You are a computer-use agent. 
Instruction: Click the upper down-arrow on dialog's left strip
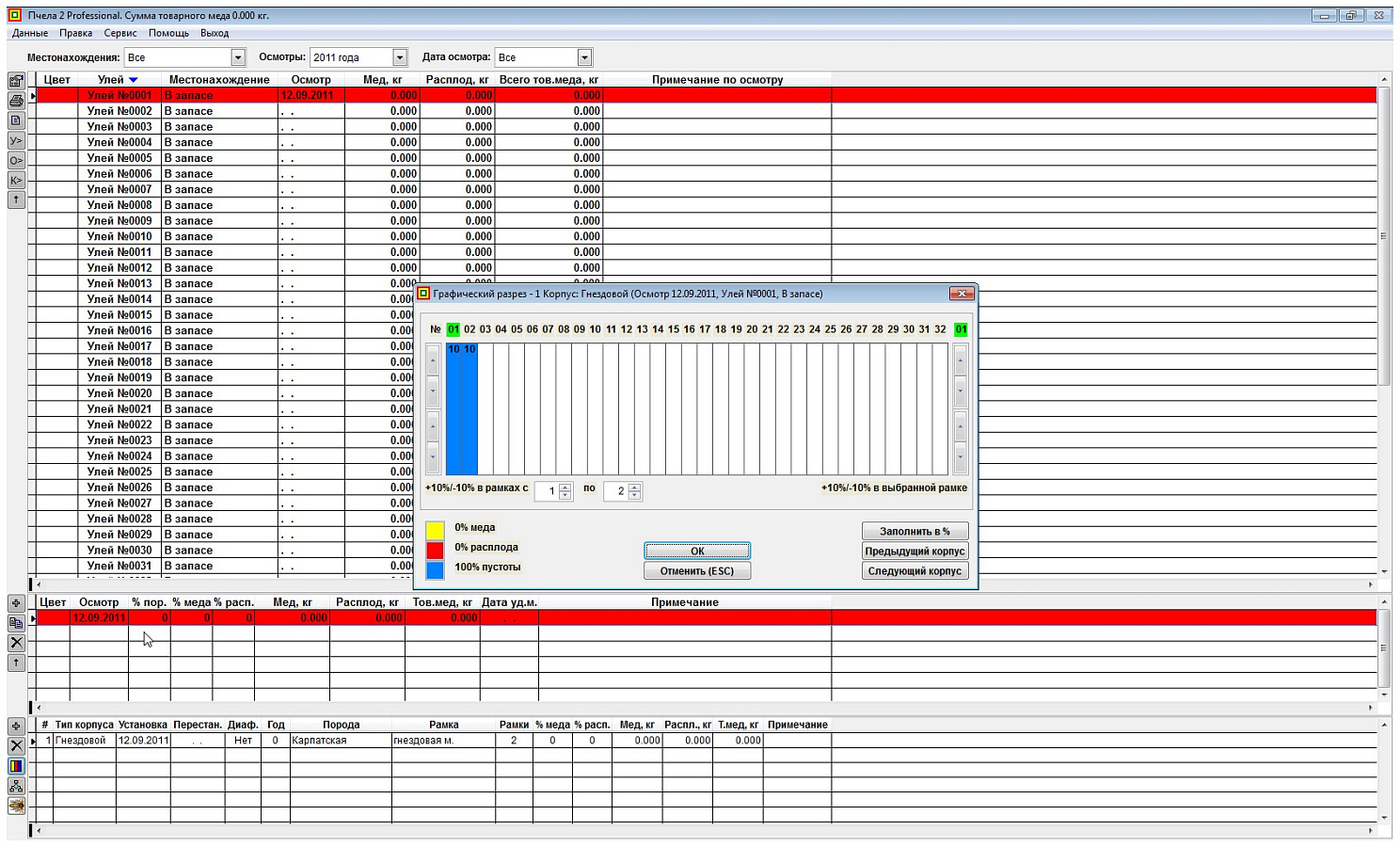coord(433,391)
